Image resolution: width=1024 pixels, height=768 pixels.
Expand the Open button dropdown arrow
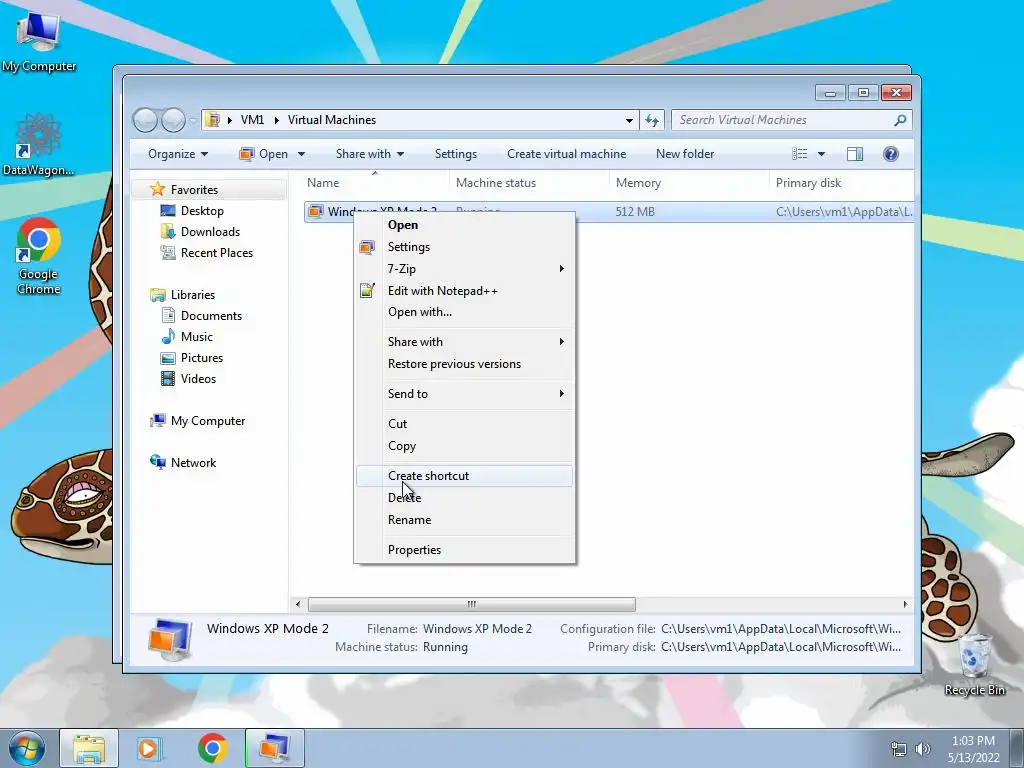pos(301,154)
